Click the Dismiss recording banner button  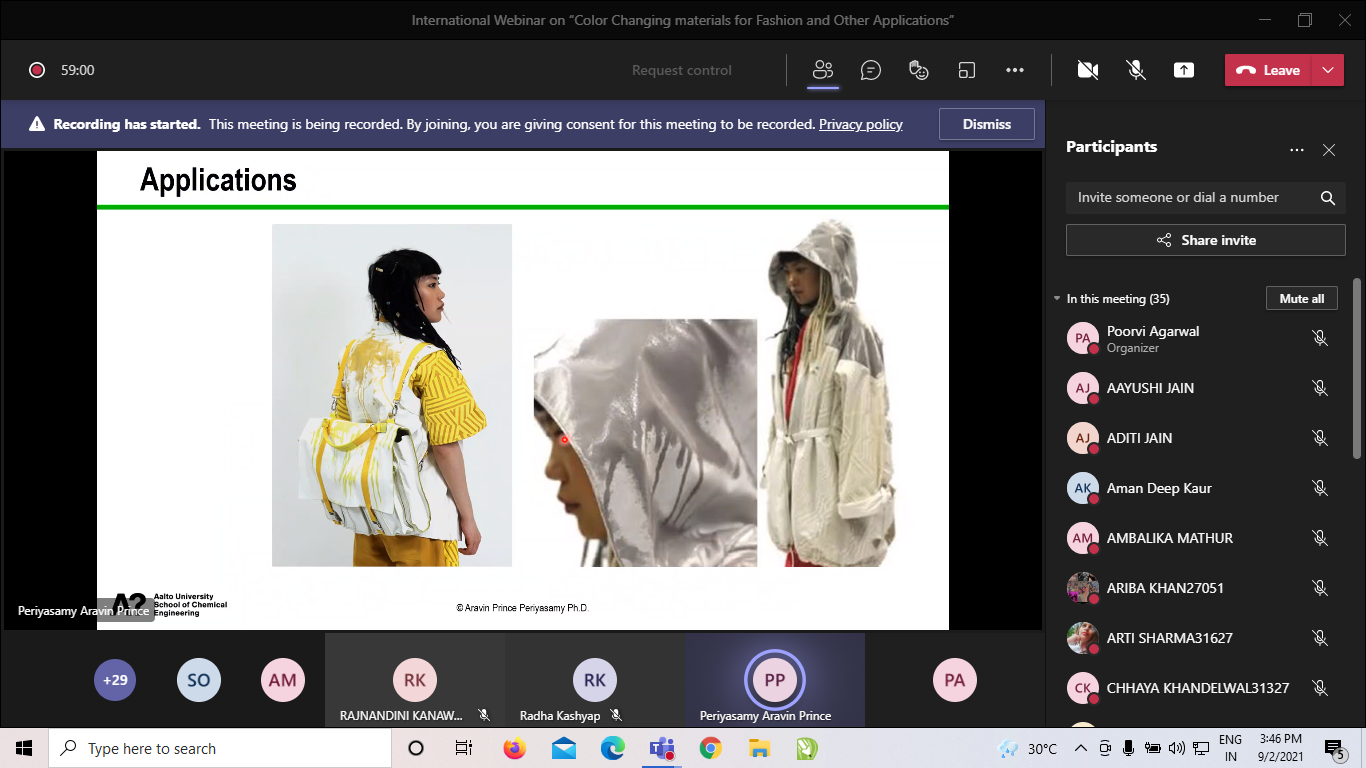pyautogui.click(x=986, y=124)
